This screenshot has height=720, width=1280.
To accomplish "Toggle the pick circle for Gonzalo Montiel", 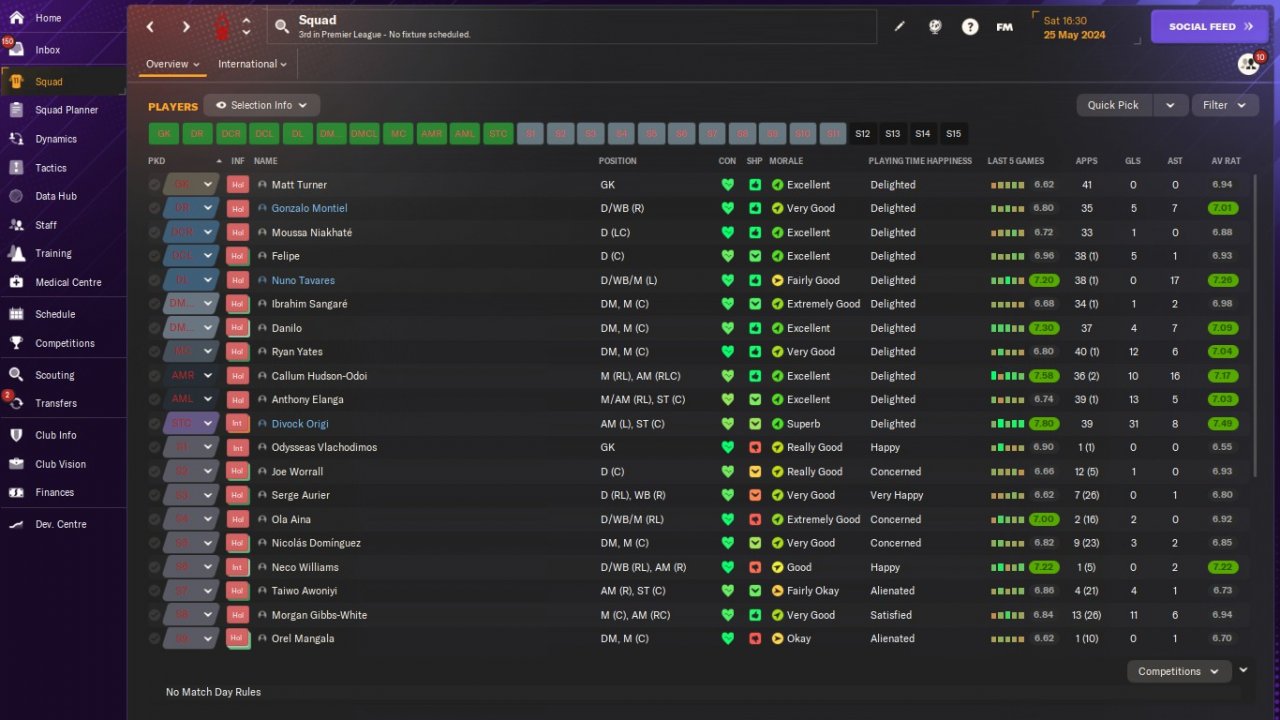I will click(154, 209).
